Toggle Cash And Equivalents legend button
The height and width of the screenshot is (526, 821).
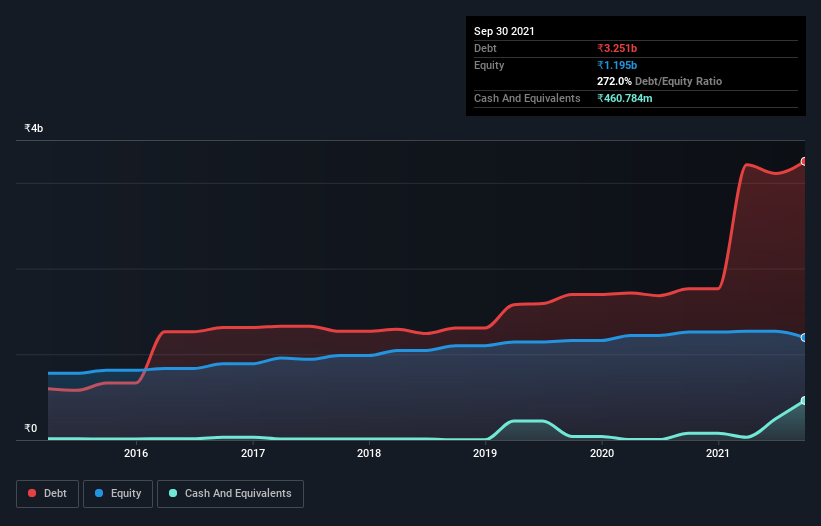pyautogui.click(x=230, y=494)
